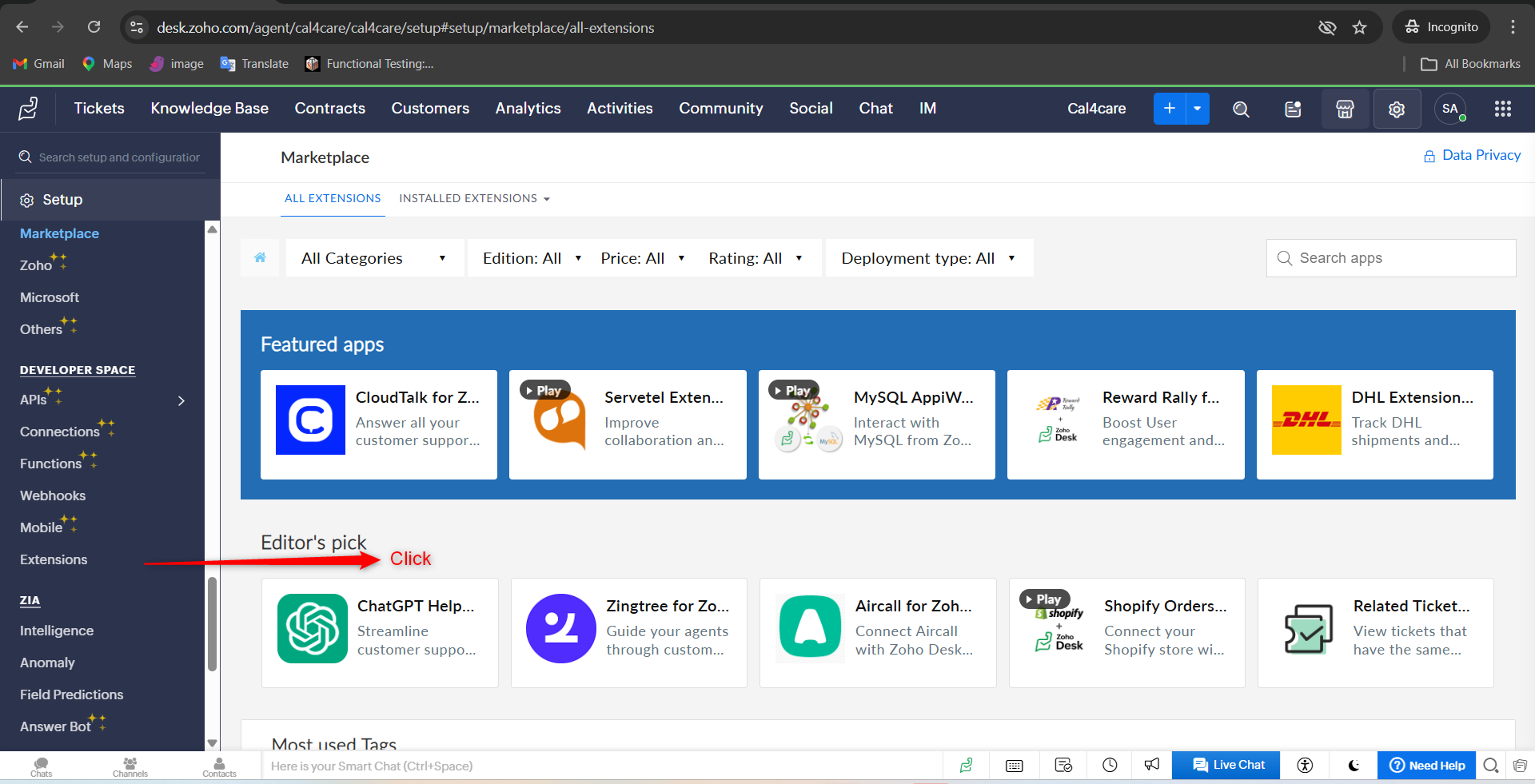Start a Live Chat
Viewport: 1535px width, 784px height.
[1226, 765]
